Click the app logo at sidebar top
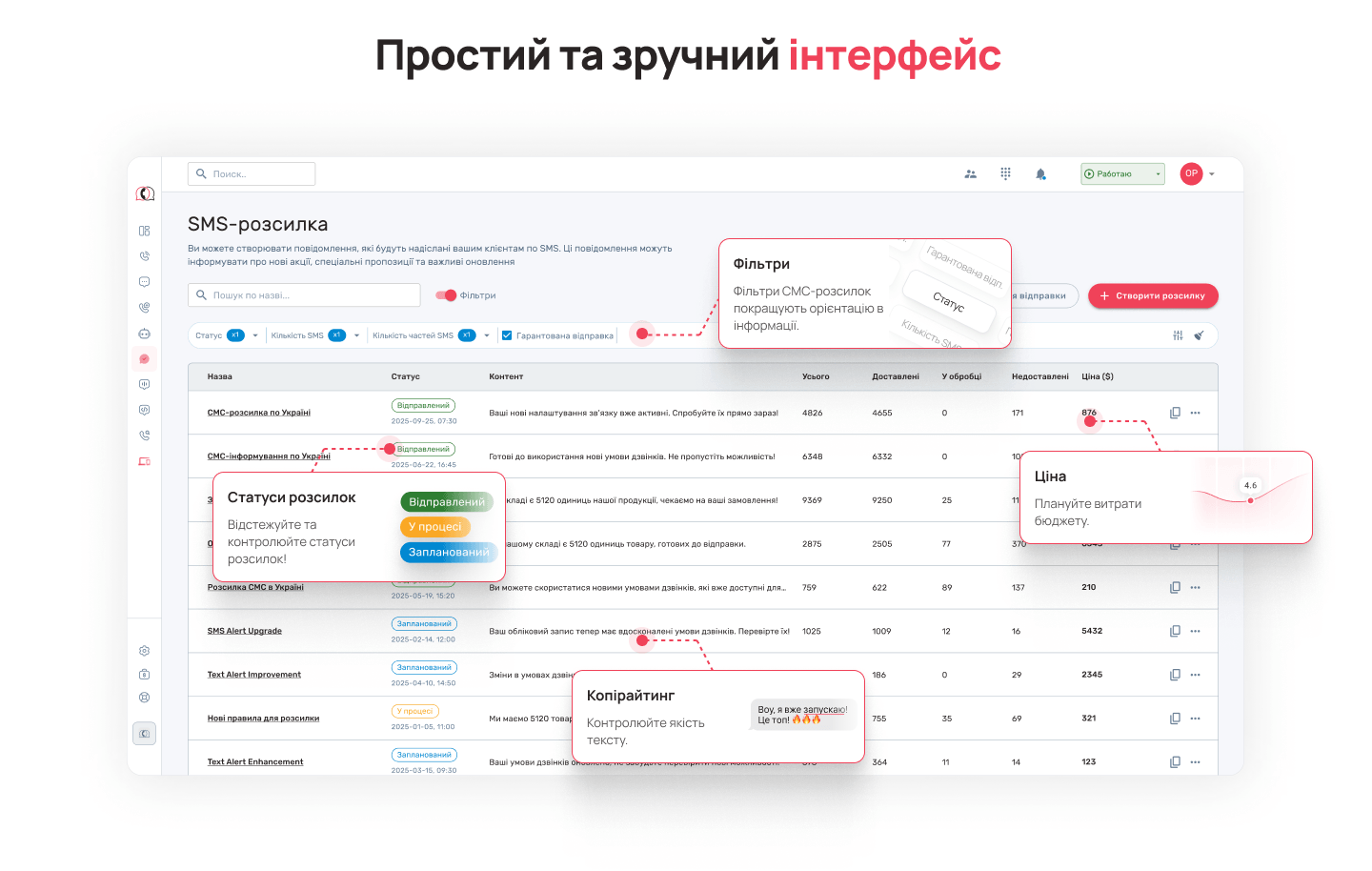This screenshot has width=1372, height=871. 145,193
